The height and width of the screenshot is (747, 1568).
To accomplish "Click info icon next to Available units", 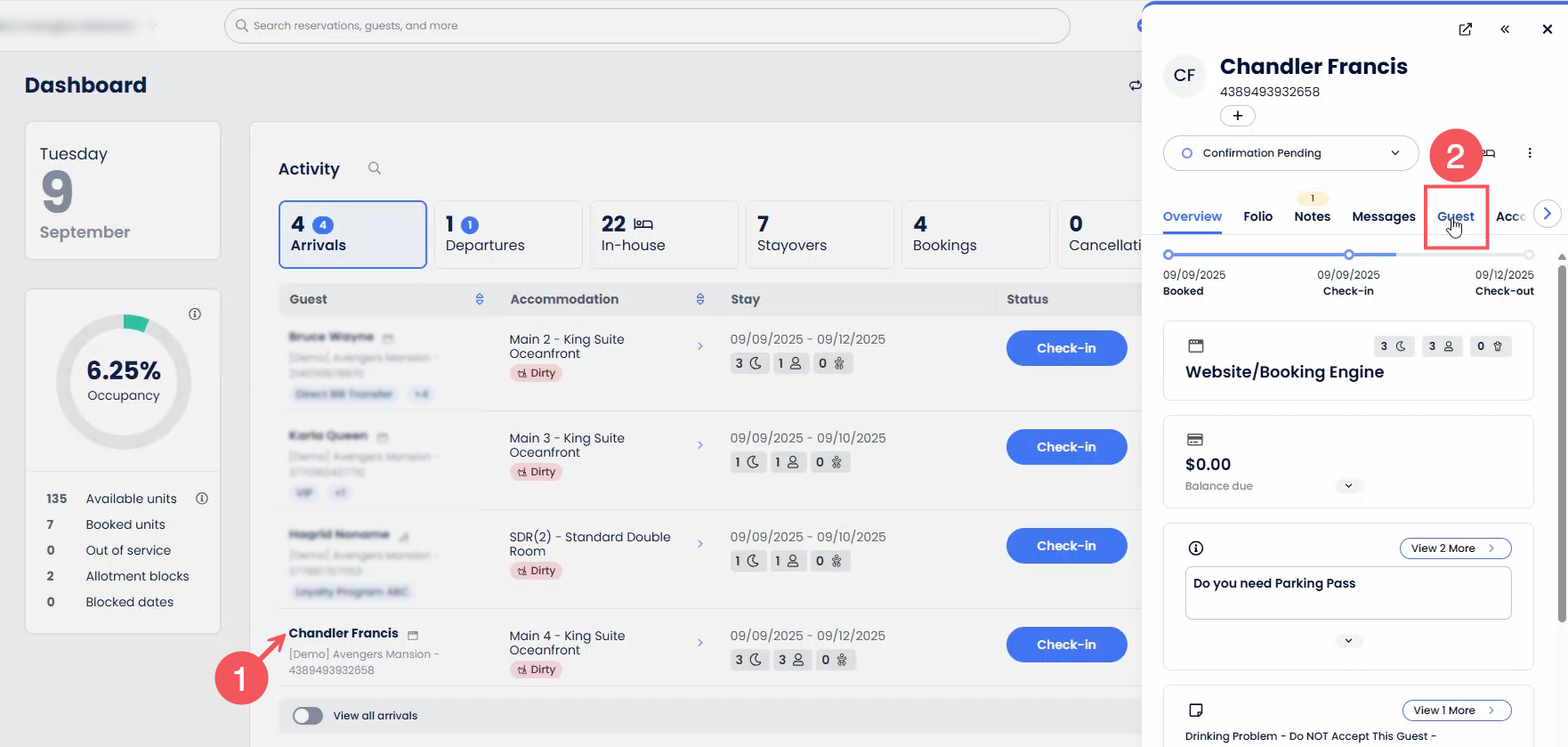I will [x=202, y=499].
